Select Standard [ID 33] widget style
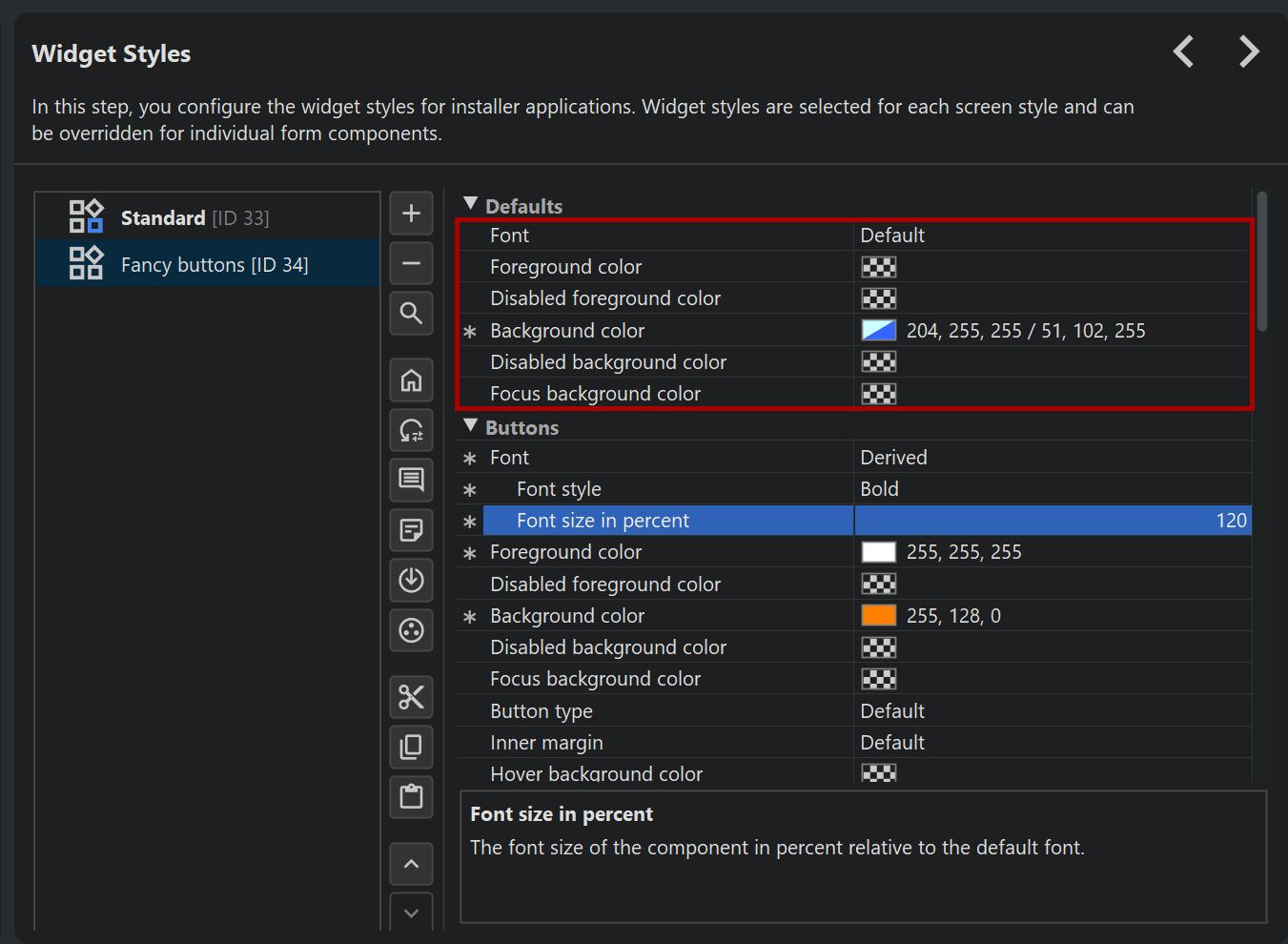Image resolution: width=1288 pixels, height=944 pixels. [194, 218]
